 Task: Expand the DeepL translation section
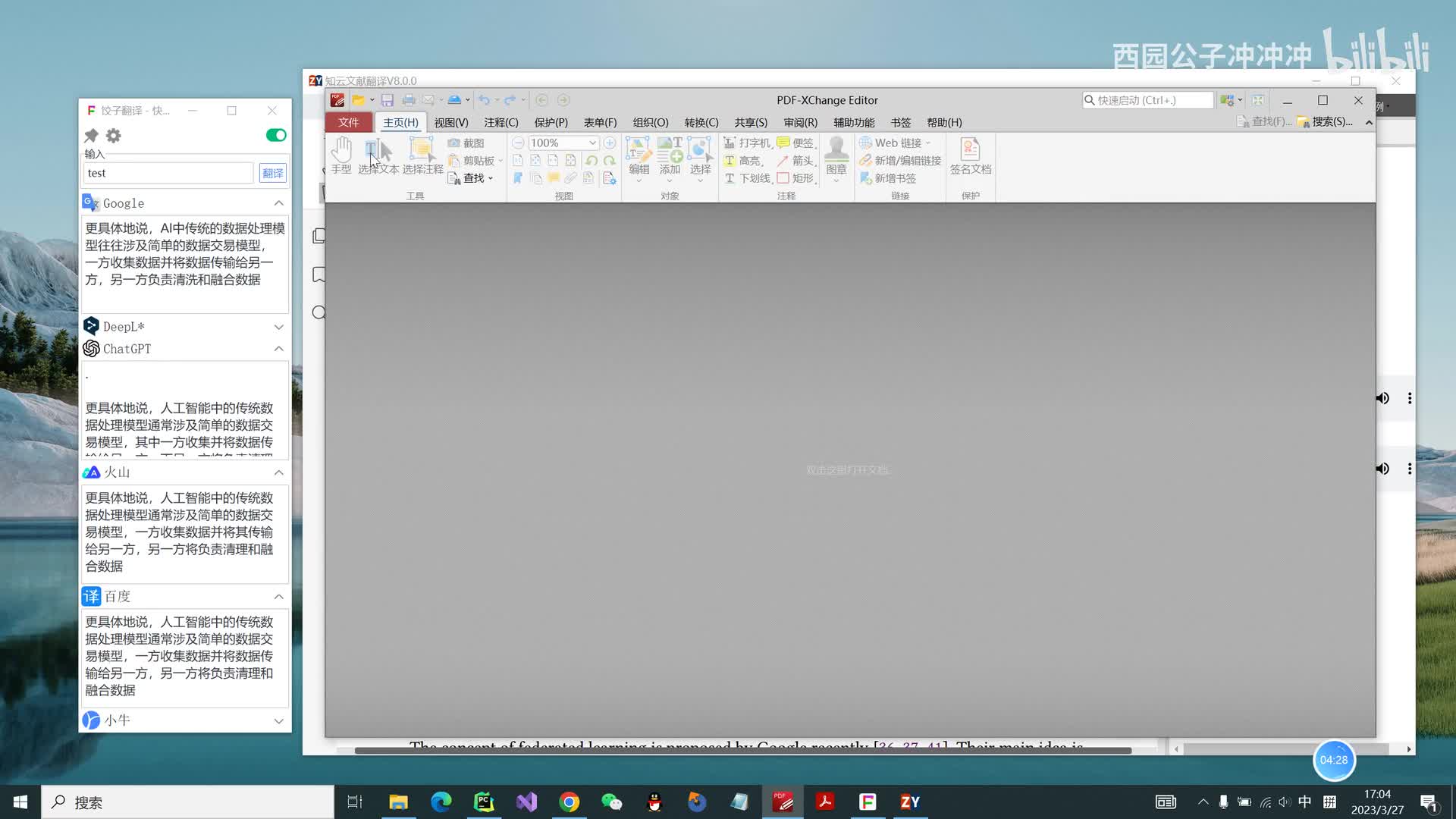click(x=278, y=327)
